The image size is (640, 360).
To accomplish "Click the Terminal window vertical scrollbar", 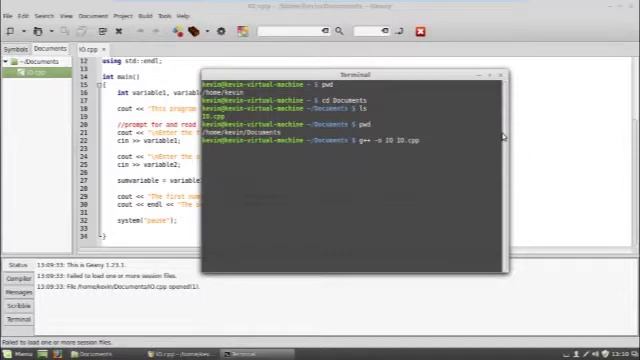I will click(x=505, y=176).
